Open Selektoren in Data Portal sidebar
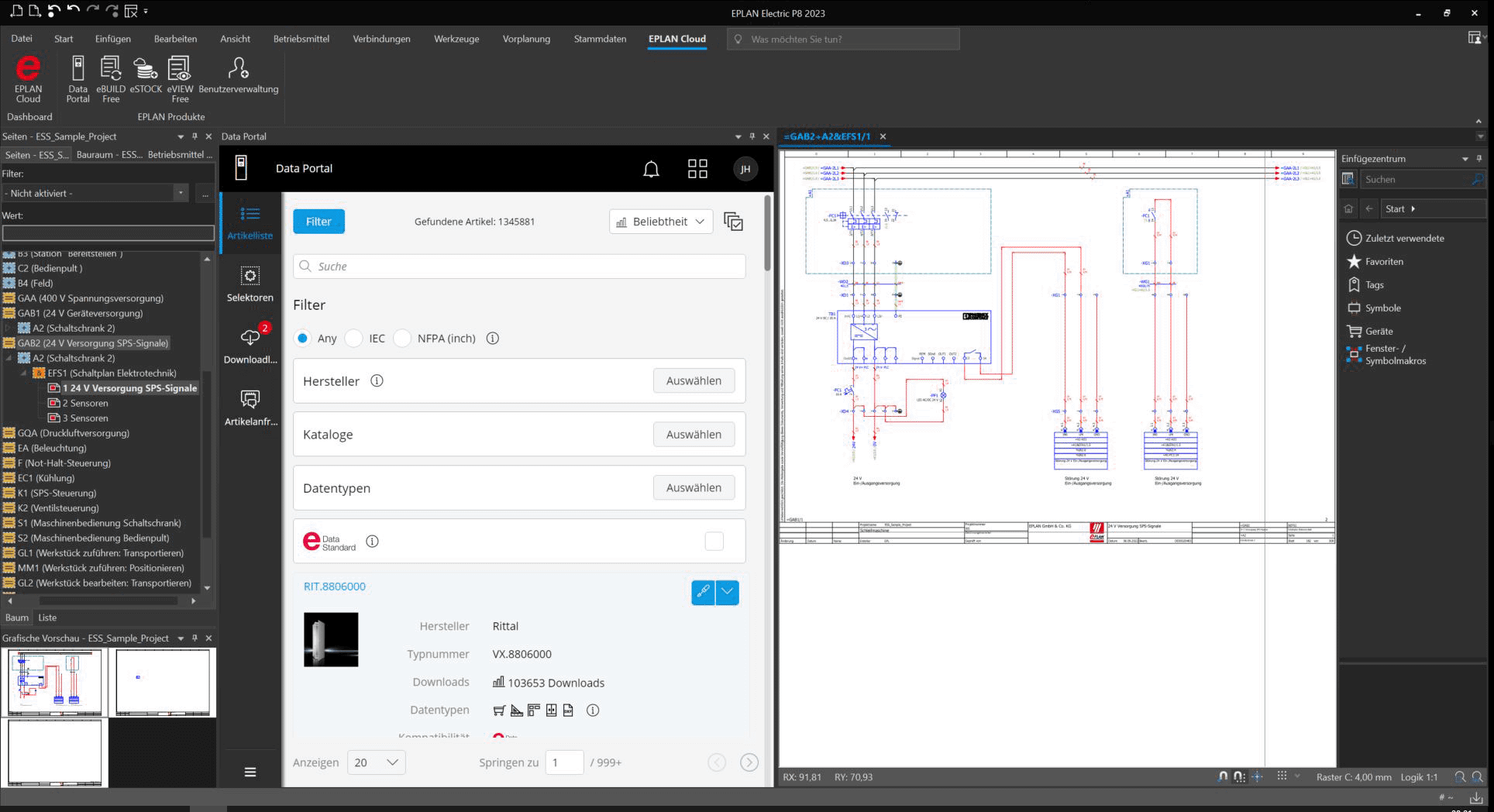The height and width of the screenshot is (812, 1494). point(250,284)
